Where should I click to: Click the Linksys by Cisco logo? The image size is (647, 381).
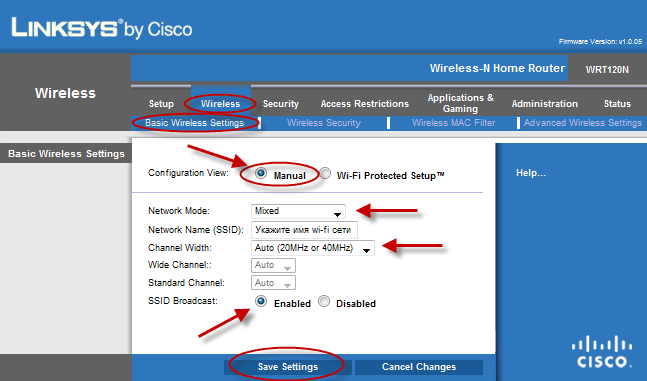[x=102, y=28]
